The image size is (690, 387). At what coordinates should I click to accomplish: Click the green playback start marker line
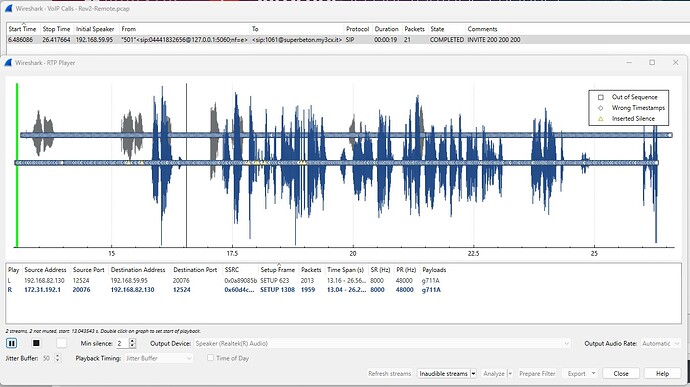[x=17, y=165]
